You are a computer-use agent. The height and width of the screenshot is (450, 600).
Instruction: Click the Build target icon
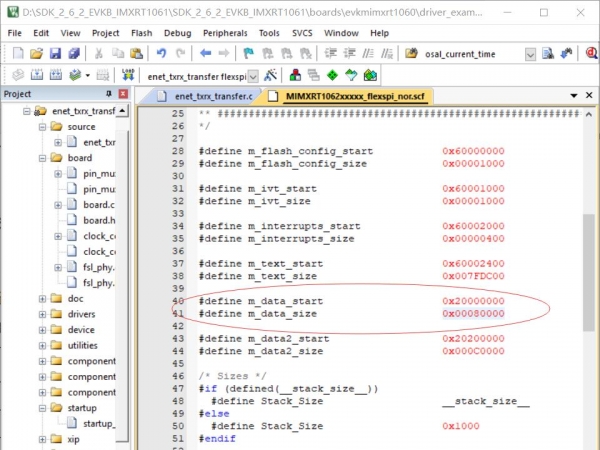35,75
